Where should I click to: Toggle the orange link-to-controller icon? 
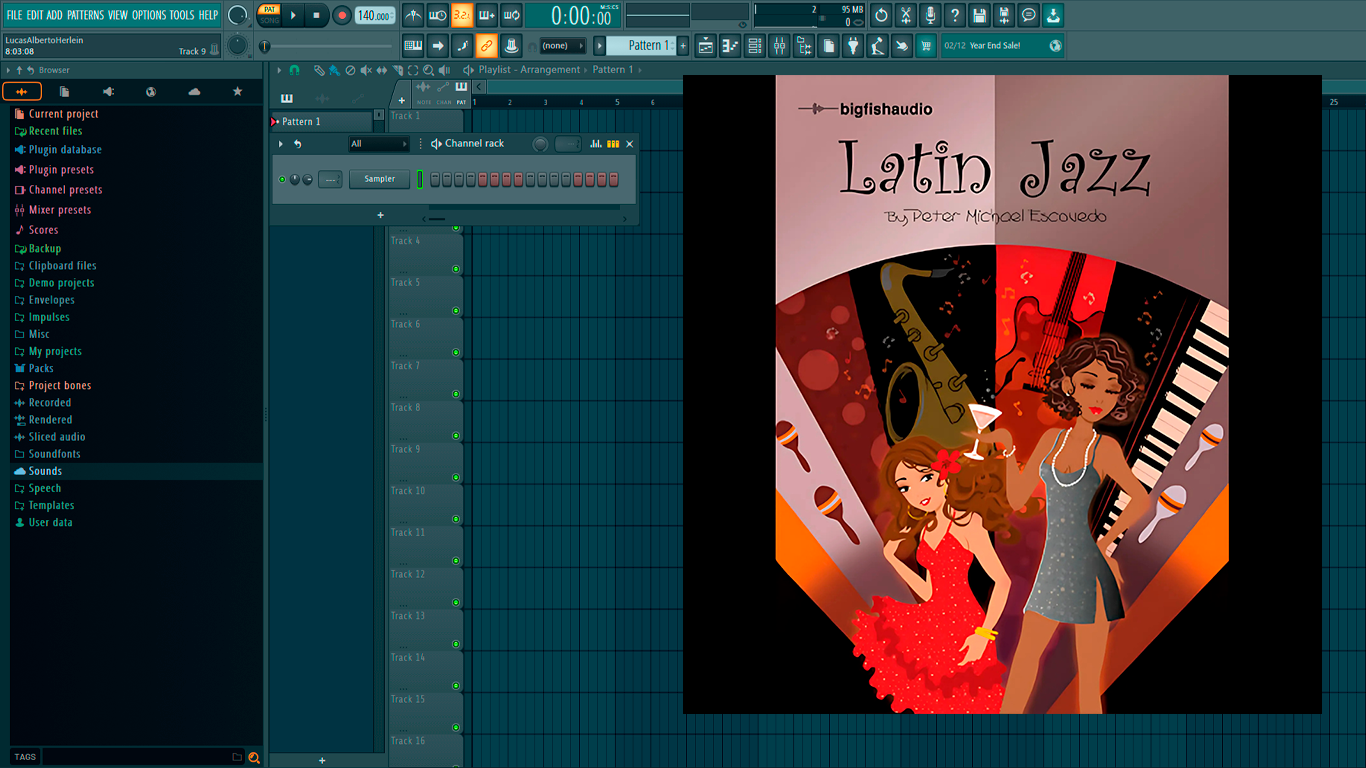pos(486,45)
